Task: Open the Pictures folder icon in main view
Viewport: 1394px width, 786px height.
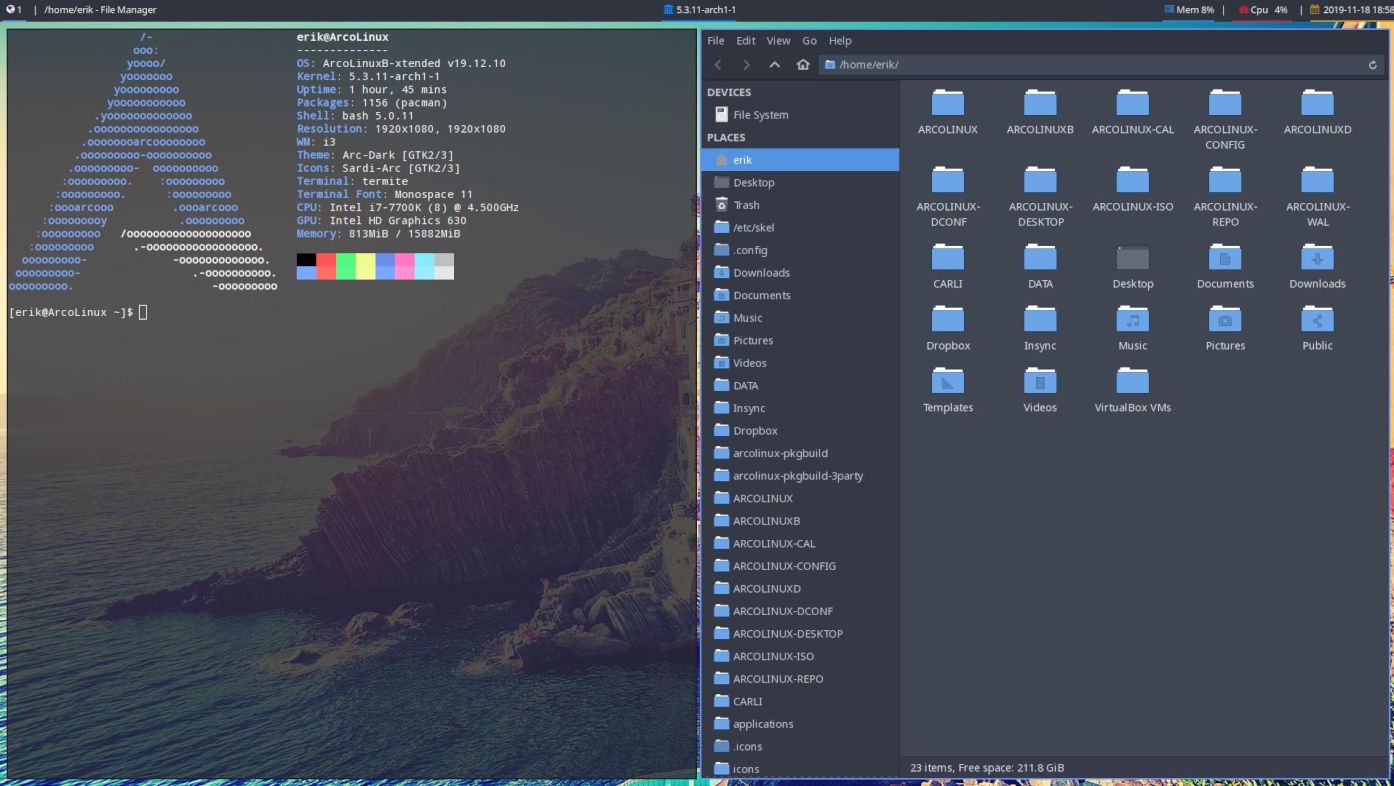Action: tap(1225, 319)
